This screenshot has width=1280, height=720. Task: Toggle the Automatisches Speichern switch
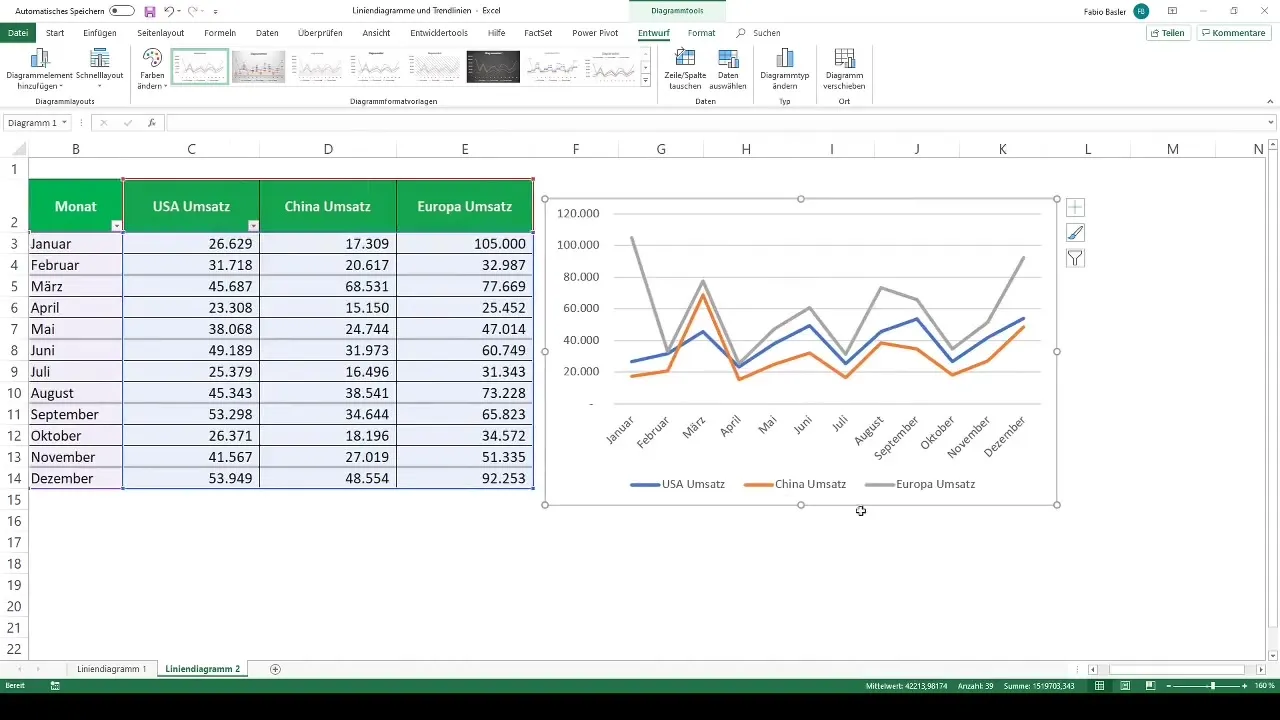point(122,11)
